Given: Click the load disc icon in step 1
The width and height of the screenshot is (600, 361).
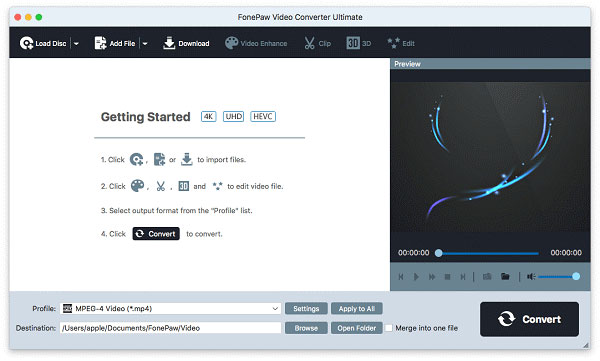Looking at the screenshot, I should coord(136,159).
